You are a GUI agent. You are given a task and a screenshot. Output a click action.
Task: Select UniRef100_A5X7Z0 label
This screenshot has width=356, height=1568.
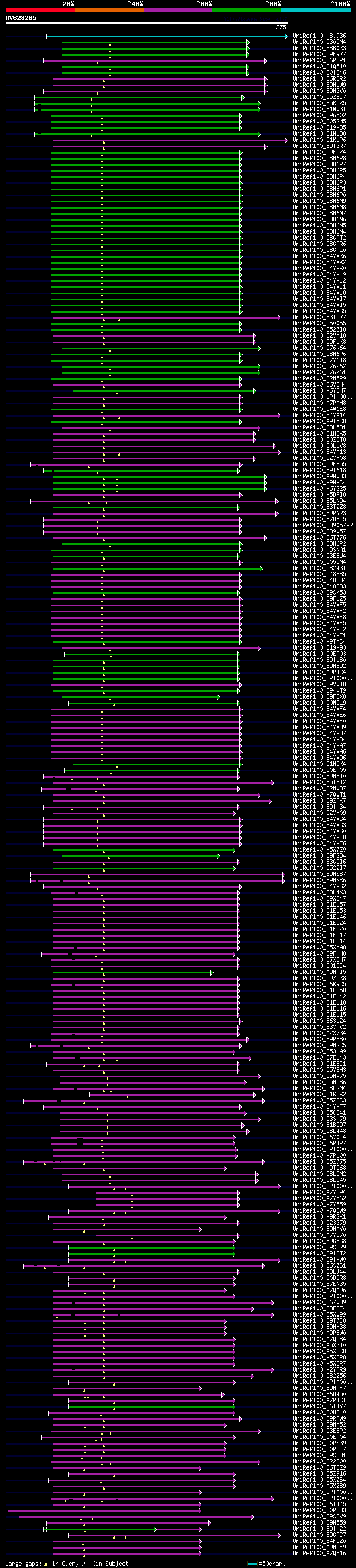(x=319, y=850)
